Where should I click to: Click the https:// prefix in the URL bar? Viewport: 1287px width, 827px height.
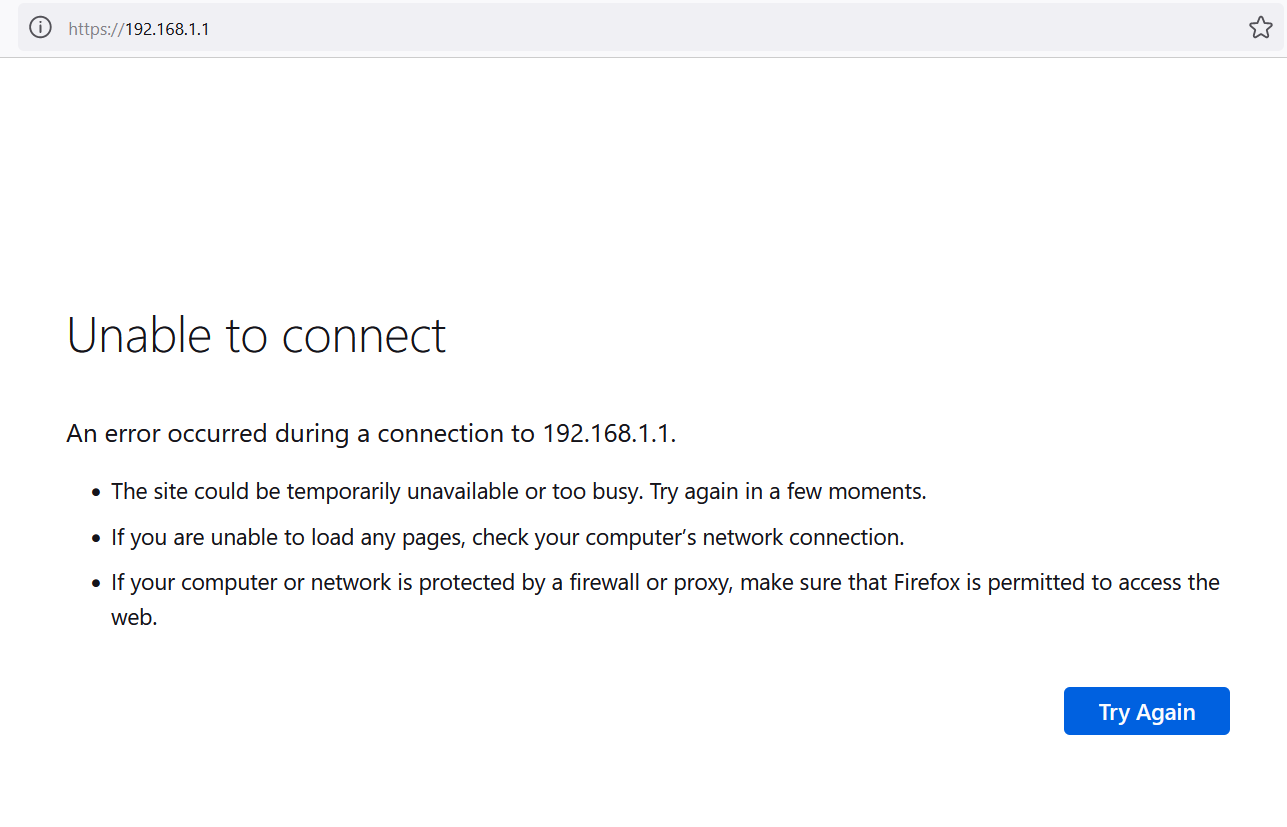pyautogui.click(x=96, y=29)
